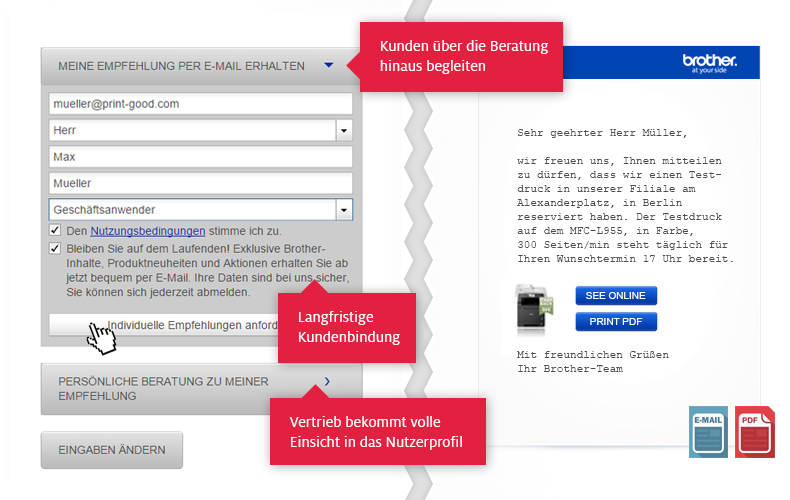Focus the email field with mueller@print-good.com
790x500 pixels.
click(201, 104)
